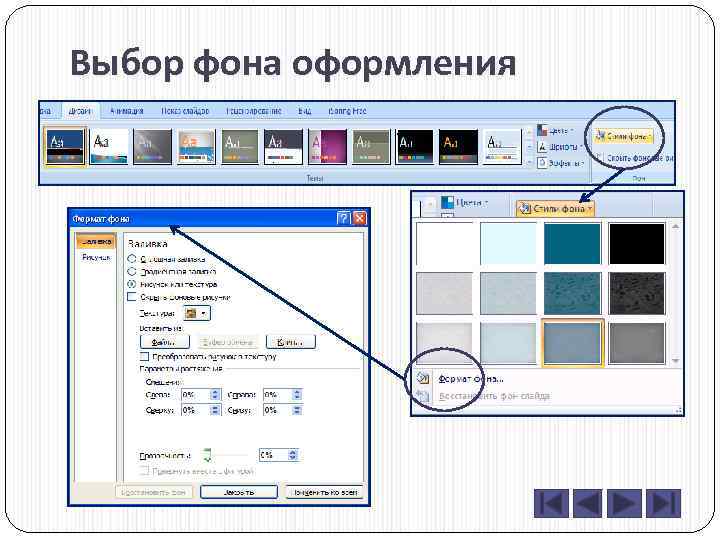Choose the light blue background style

tap(508, 244)
